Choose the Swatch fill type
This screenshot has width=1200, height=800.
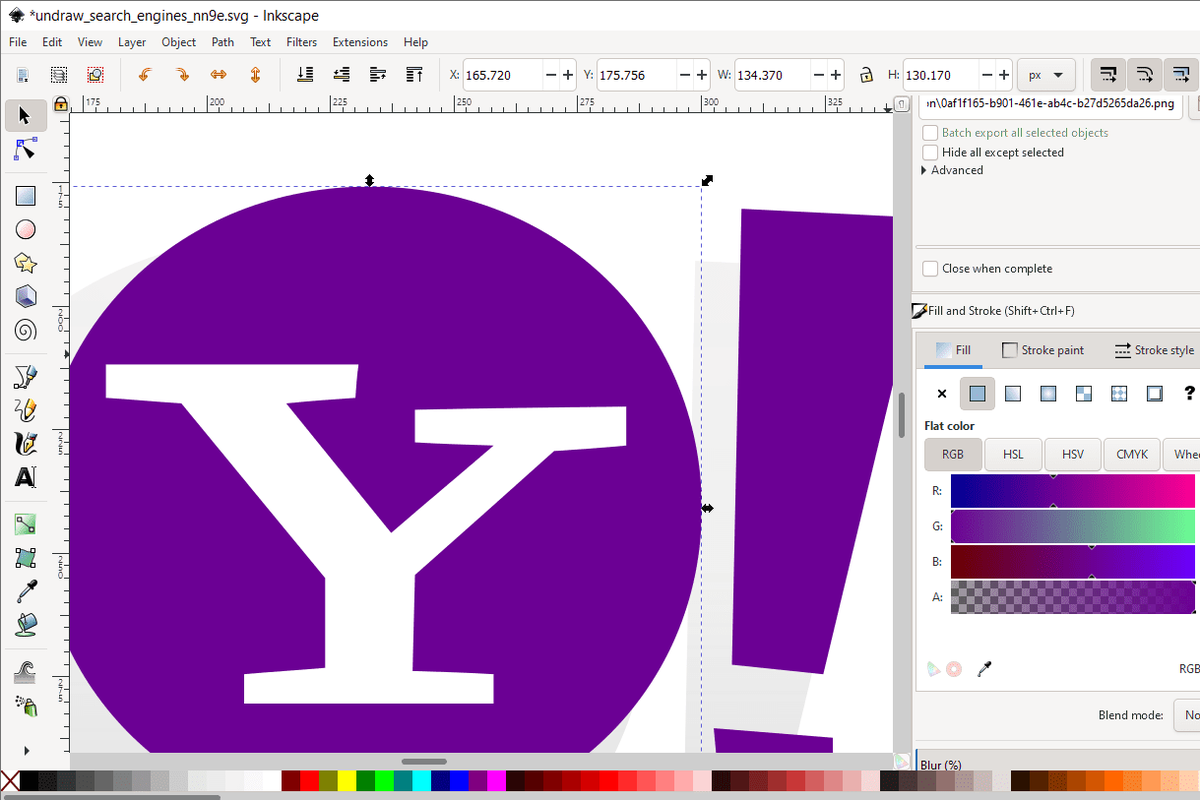pyautogui.click(x=1154, y=394)
